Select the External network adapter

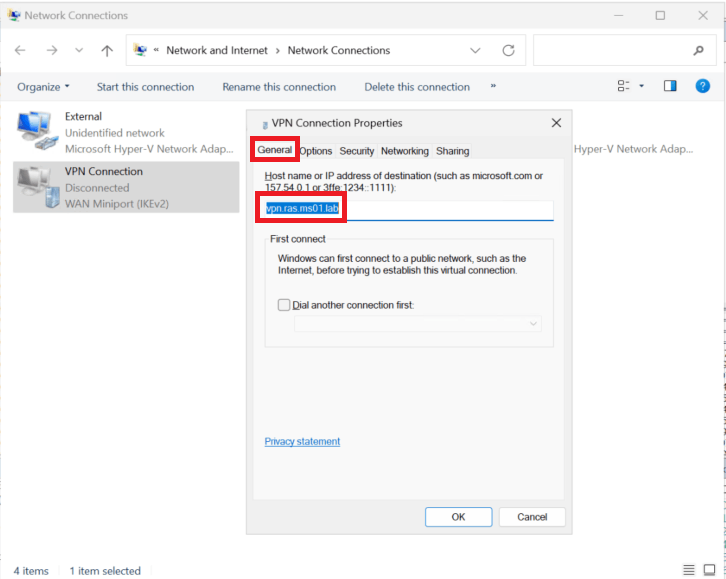(125, 133)
